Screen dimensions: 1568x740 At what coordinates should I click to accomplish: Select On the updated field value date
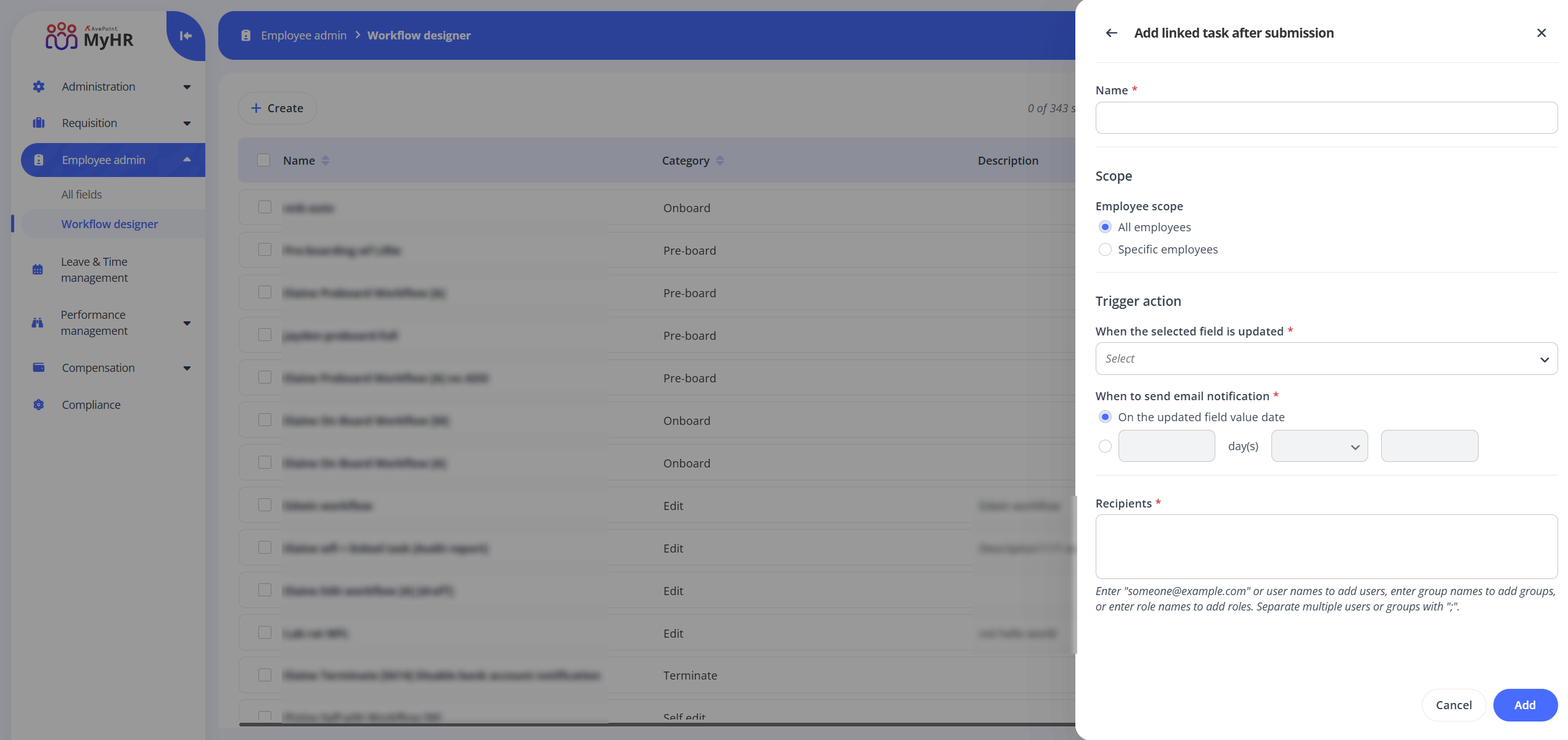[x=1105, y=417]
